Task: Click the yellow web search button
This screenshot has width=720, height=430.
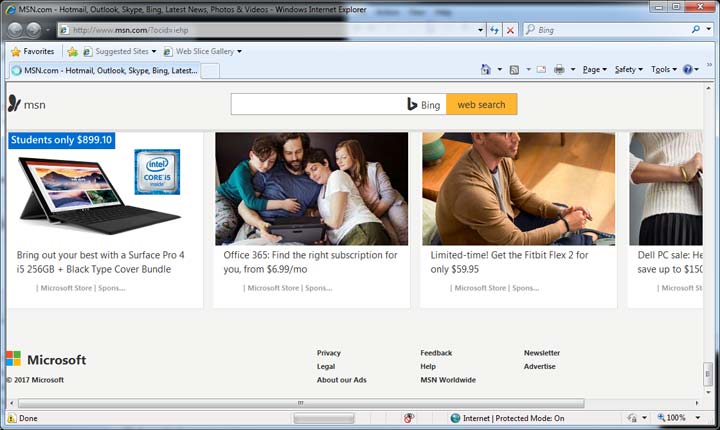Action: pos(481,104)
